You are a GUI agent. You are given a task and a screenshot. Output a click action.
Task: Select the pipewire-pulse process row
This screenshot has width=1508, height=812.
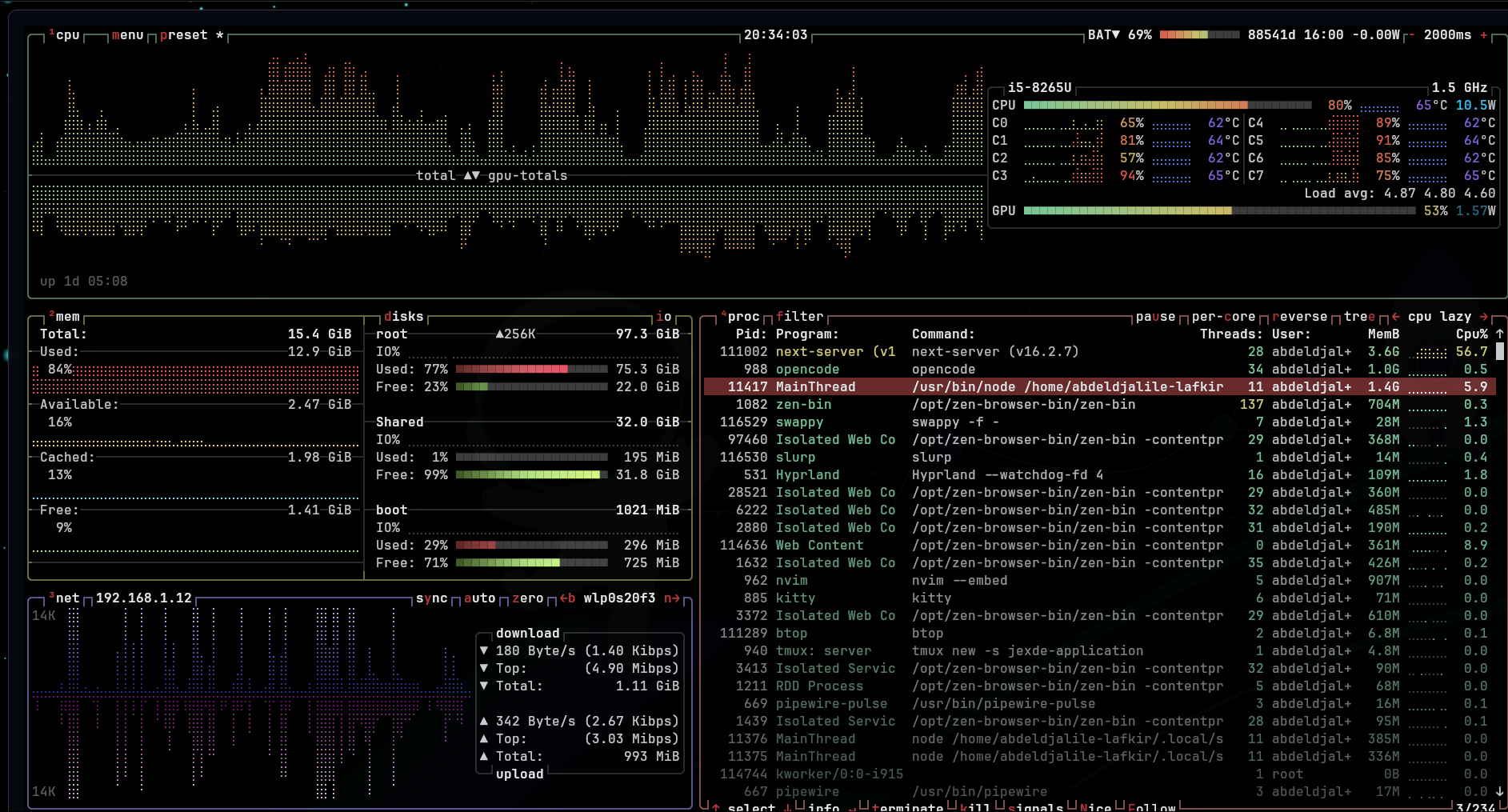point(1100,704)
